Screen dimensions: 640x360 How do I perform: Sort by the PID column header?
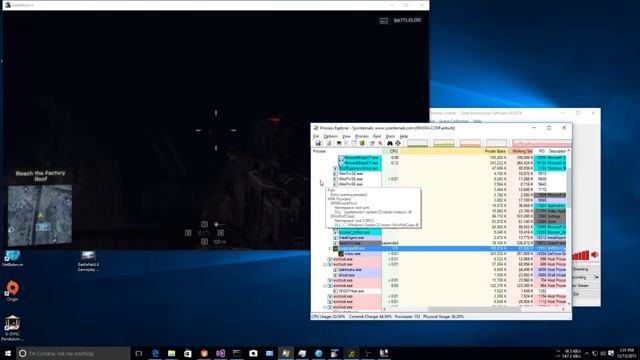pyautogui.click(x=540, y=151)
